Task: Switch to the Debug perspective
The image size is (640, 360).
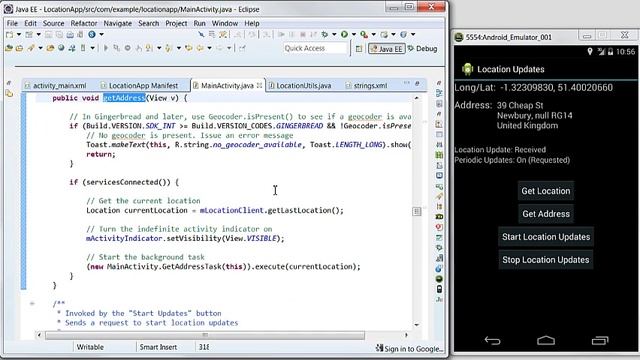Action: click(422, 49)
